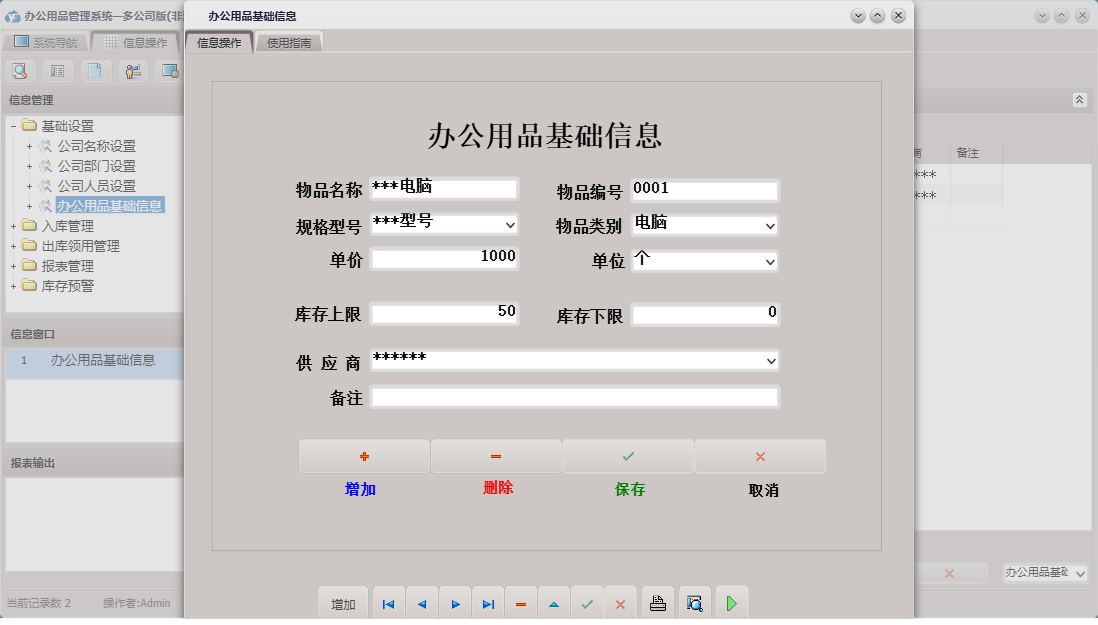
Task: Click the print icon in the bottom toolbar
Action: pos(658,602)
